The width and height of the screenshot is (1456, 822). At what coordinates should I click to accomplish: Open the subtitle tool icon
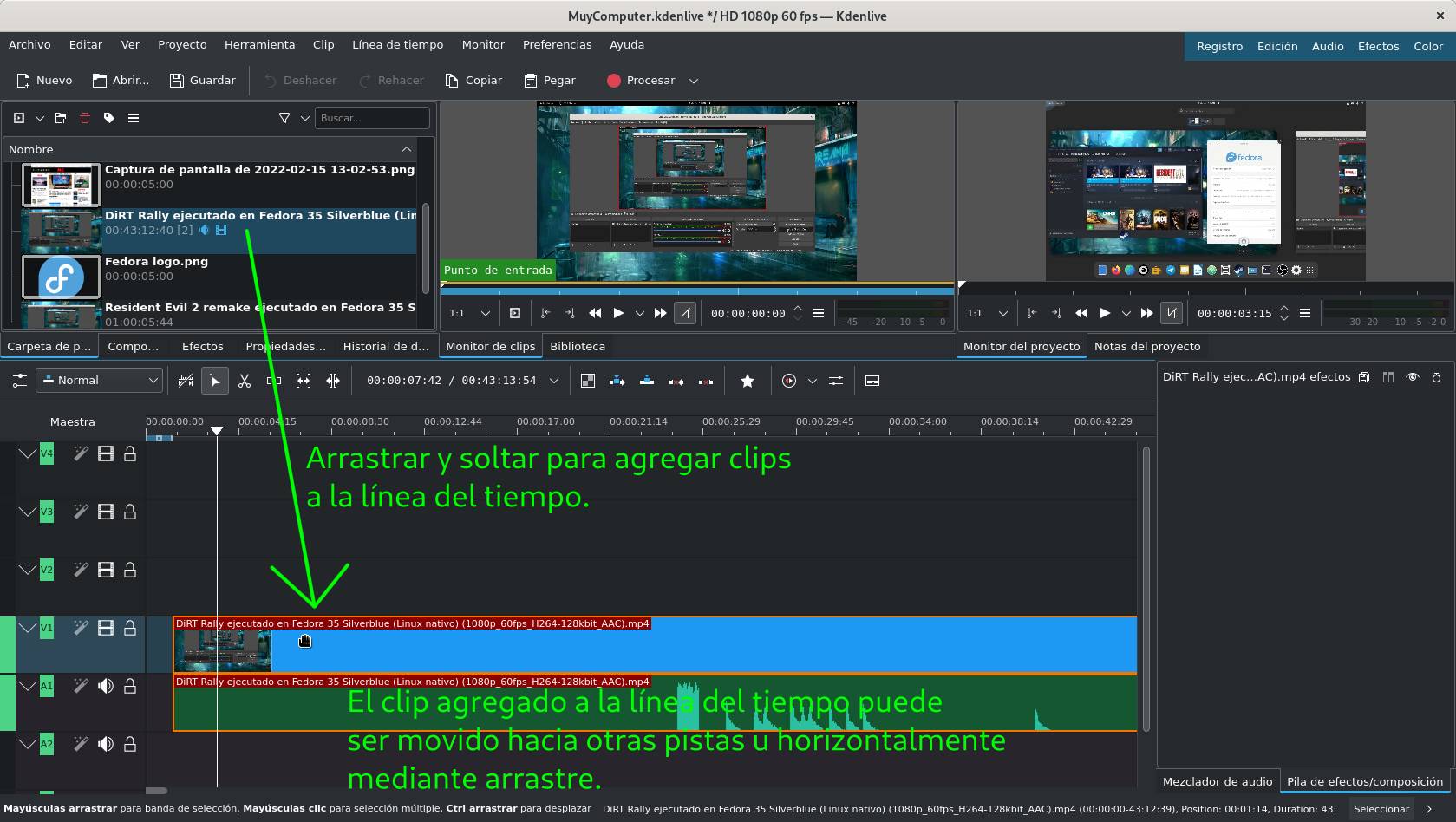click(x=872, y=381)
